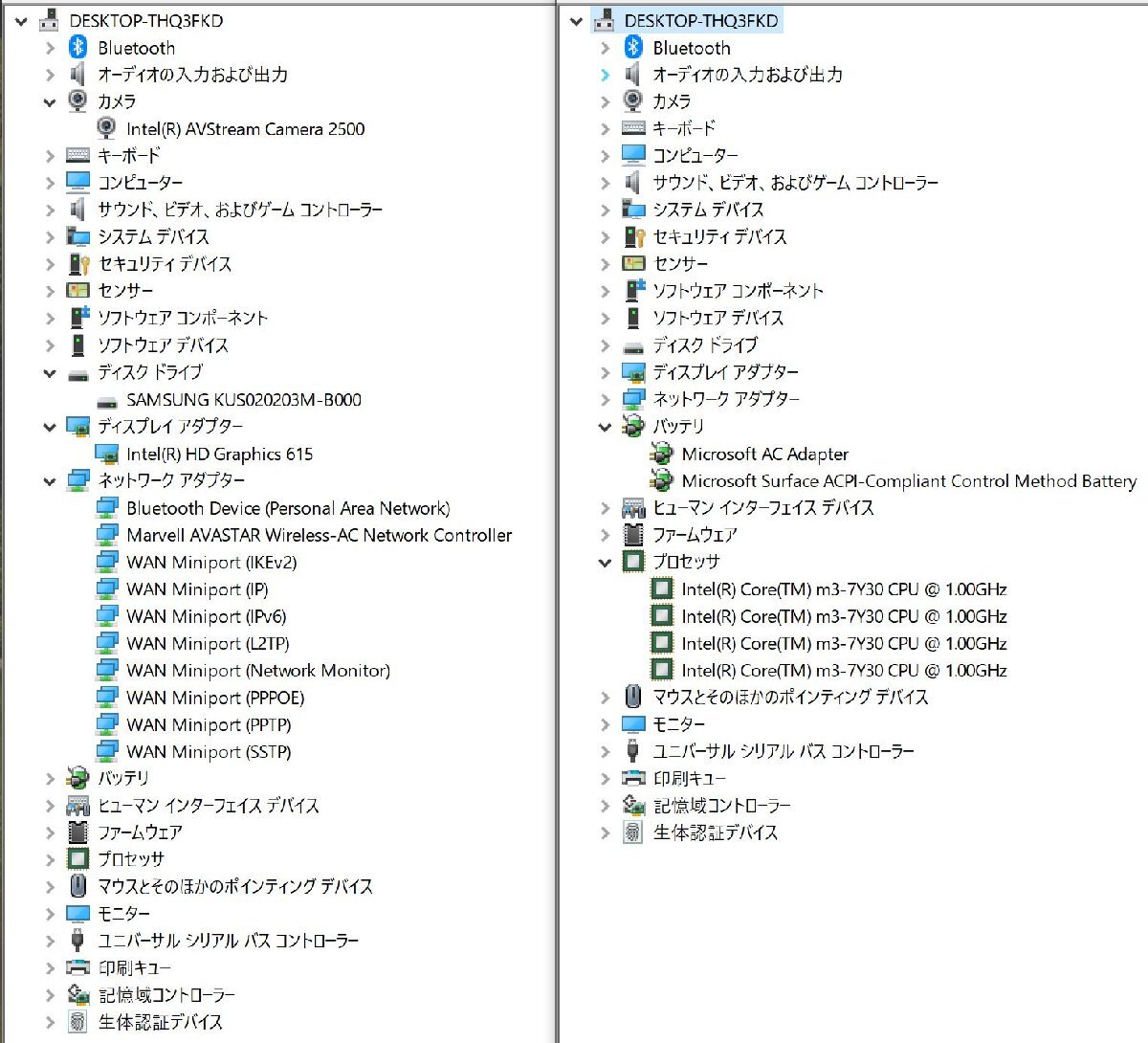Expand the battery category in the left pane
The height and width of the screenshot is (1043, 1148).
(x=50, y=779)
